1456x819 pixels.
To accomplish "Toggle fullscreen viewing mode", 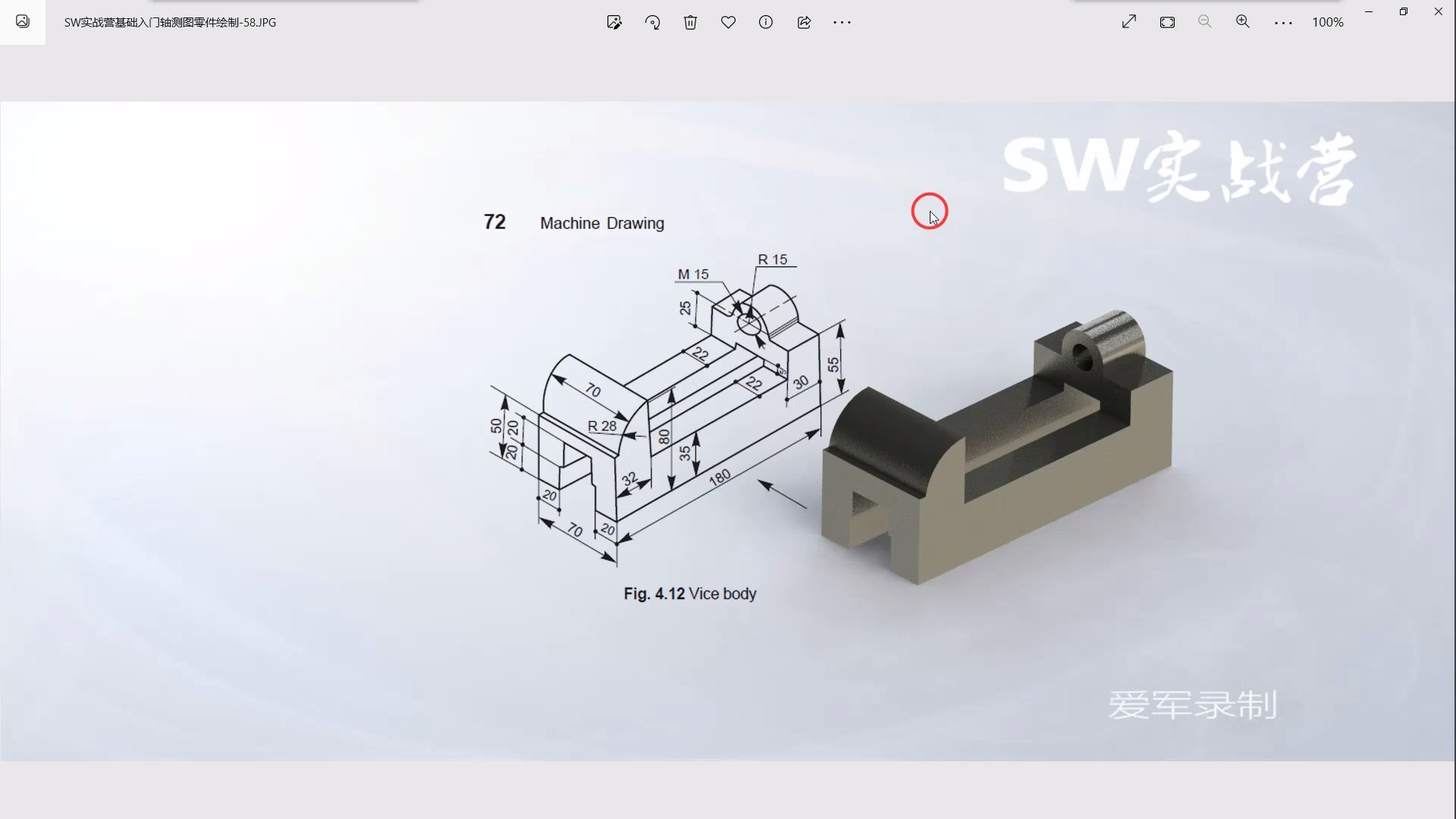I will point(1128,22).
